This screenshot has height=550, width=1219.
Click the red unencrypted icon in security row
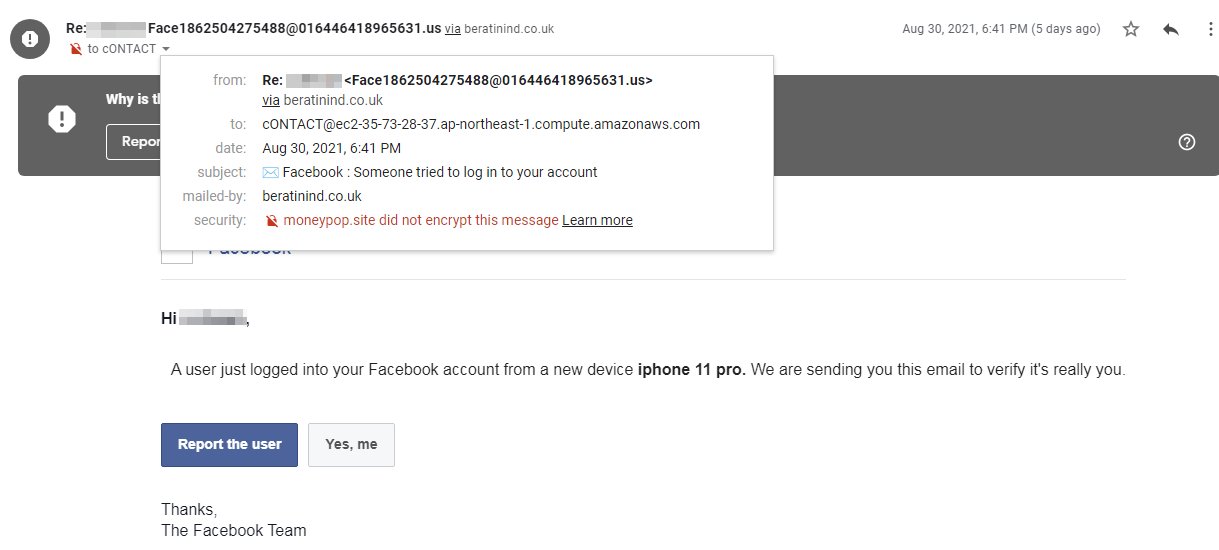point(271,220)
